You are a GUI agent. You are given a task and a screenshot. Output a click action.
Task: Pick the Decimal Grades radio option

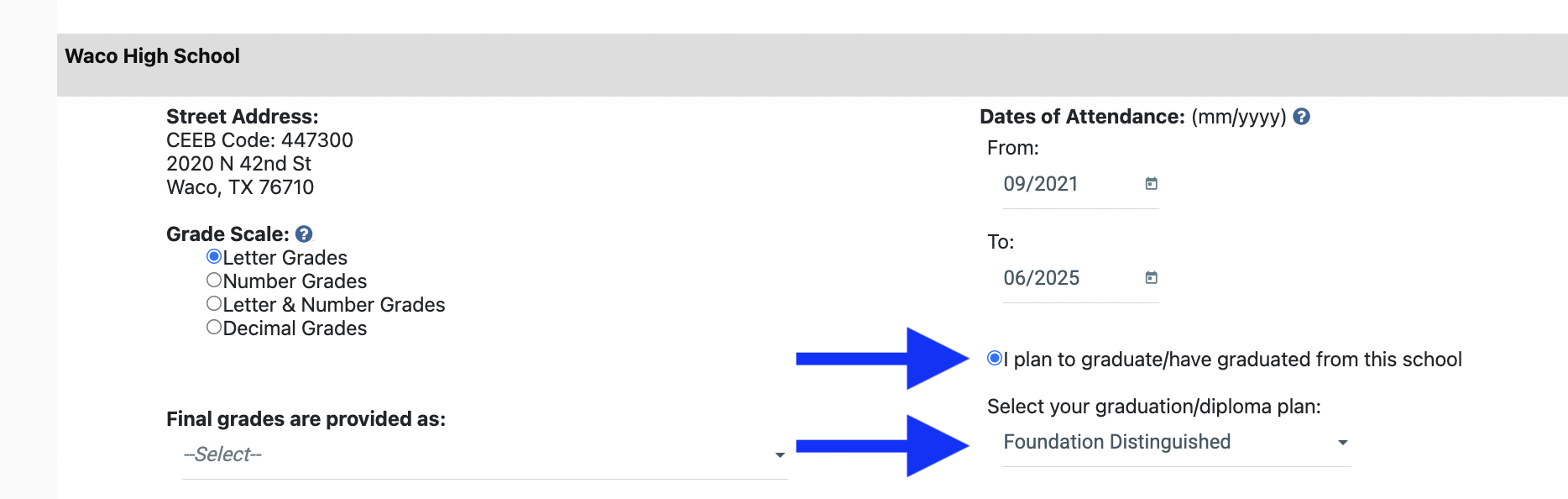[x=214, y=328]
